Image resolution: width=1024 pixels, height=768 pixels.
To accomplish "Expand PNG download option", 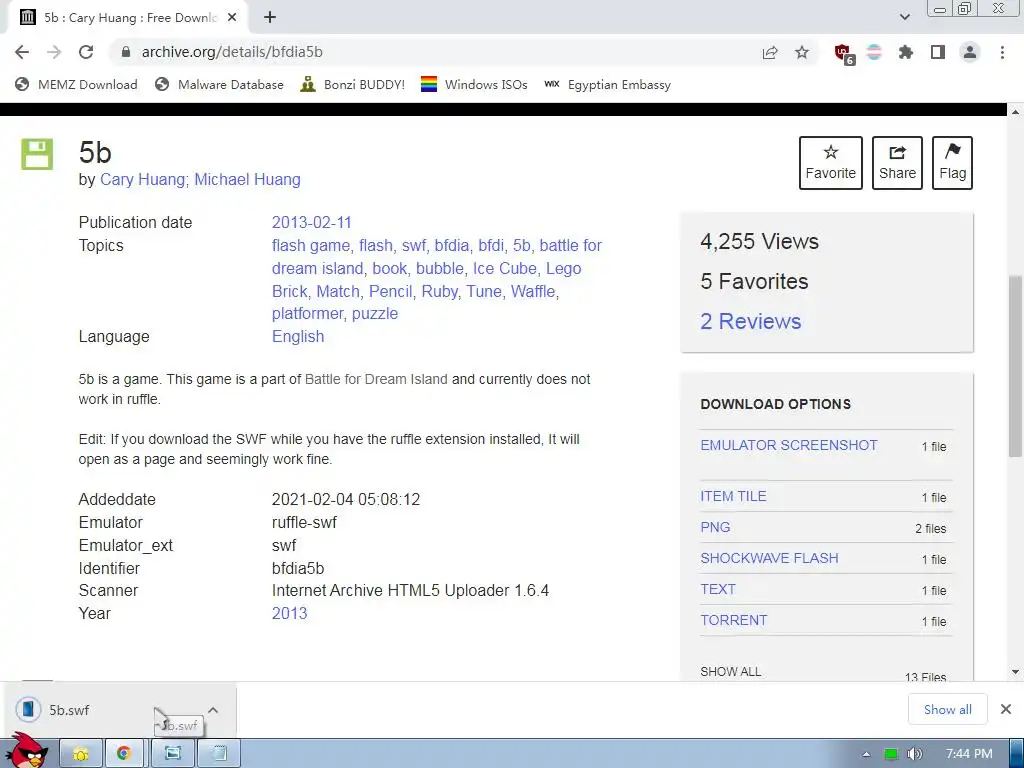I will coord(715,527).
